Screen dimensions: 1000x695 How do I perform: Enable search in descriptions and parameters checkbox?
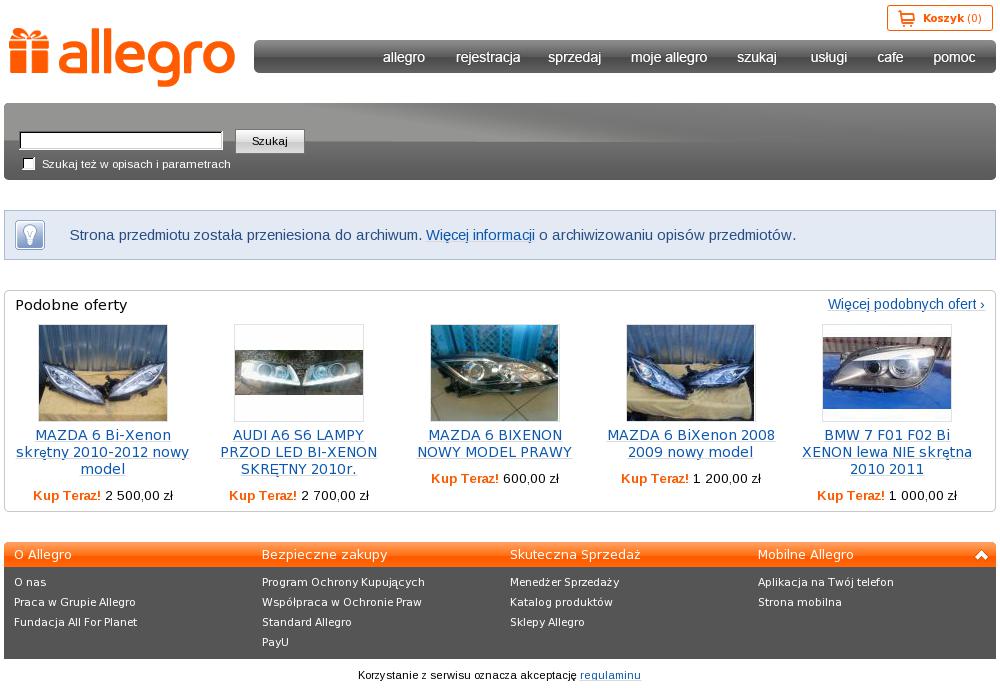pos(29,164)
